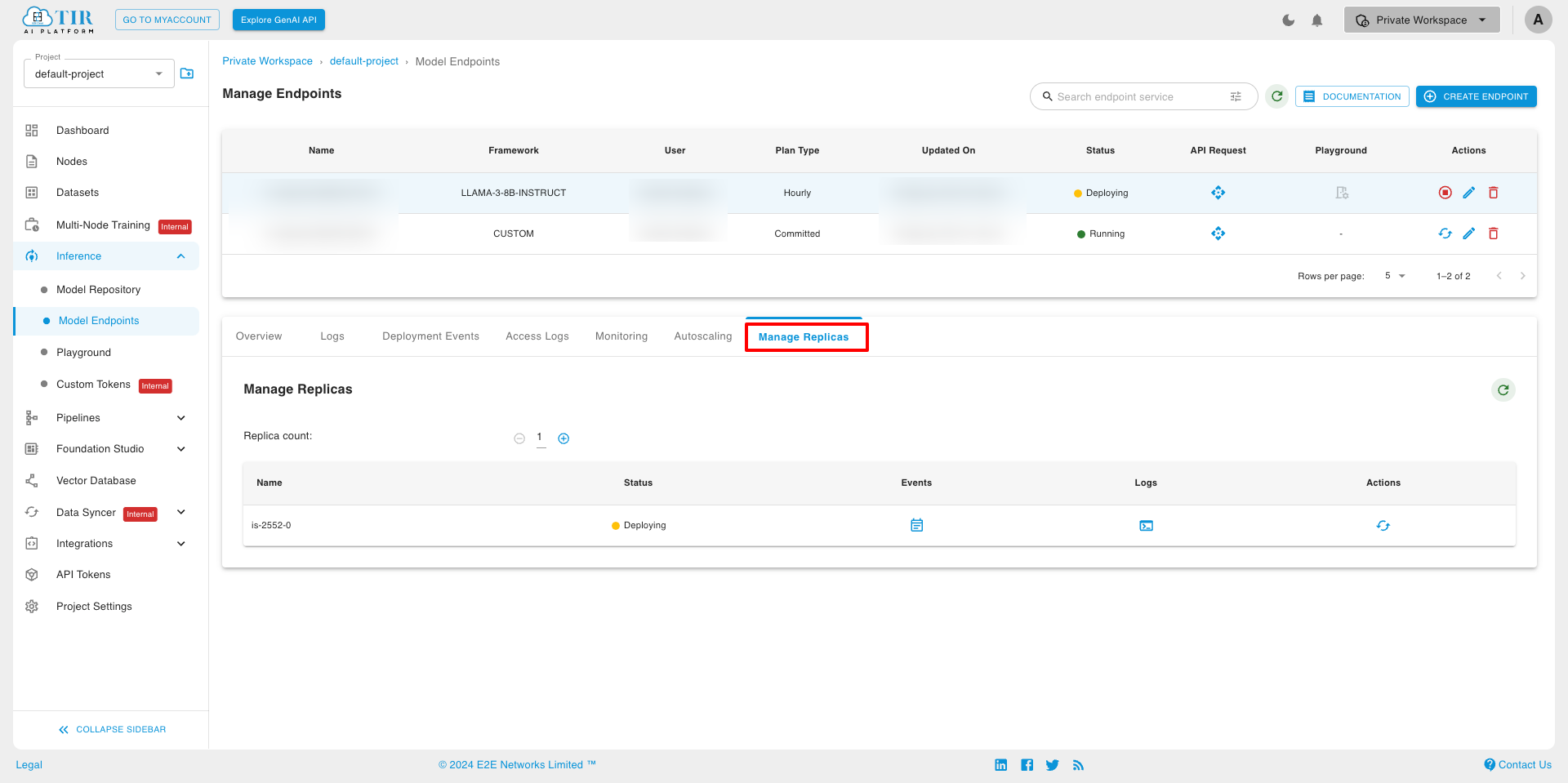
Task: Select Manage Replicas tab
Action: coord(804,337)
